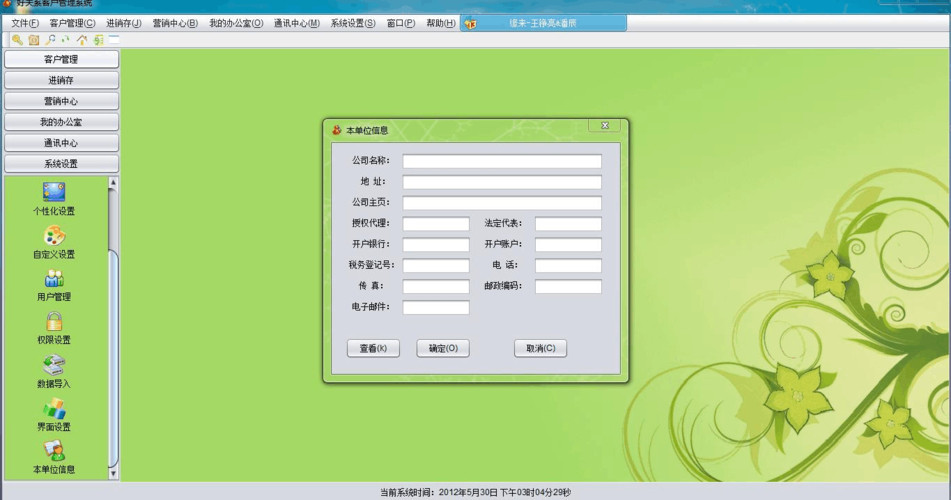This screenshot has width=951, height=500.
Task: Click the green refresh arrows toolbar icon
Action: 66,40
